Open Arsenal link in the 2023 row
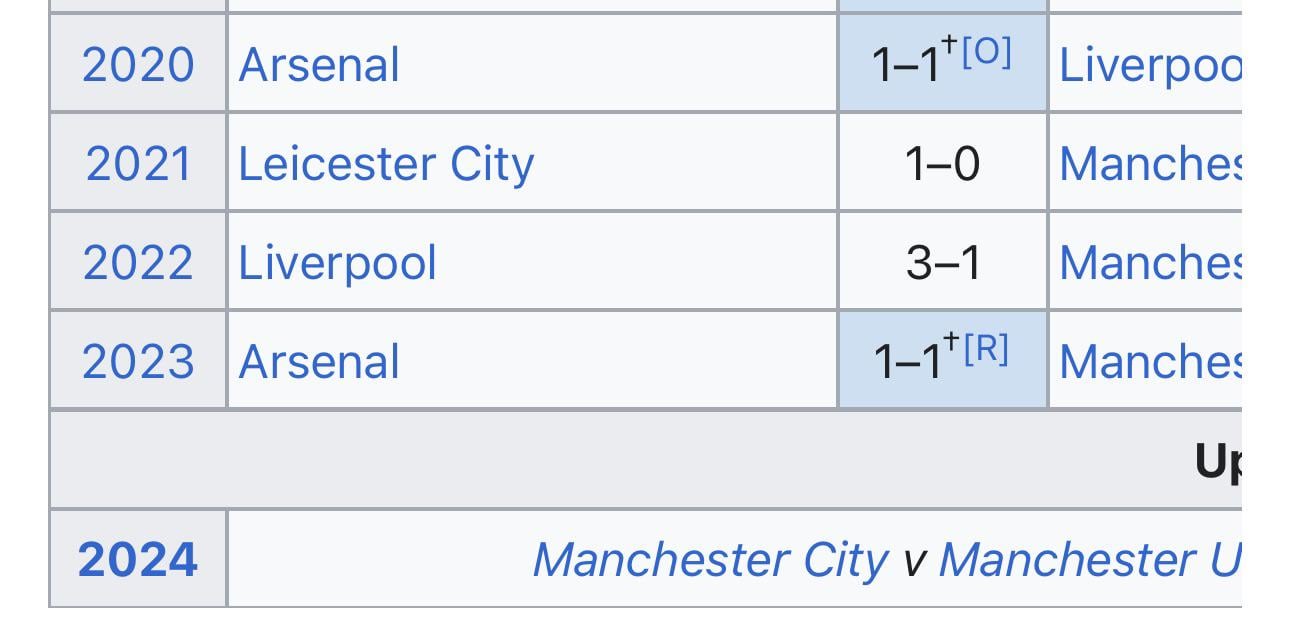Screen dimensions: 1290x628 pos(319,361)
